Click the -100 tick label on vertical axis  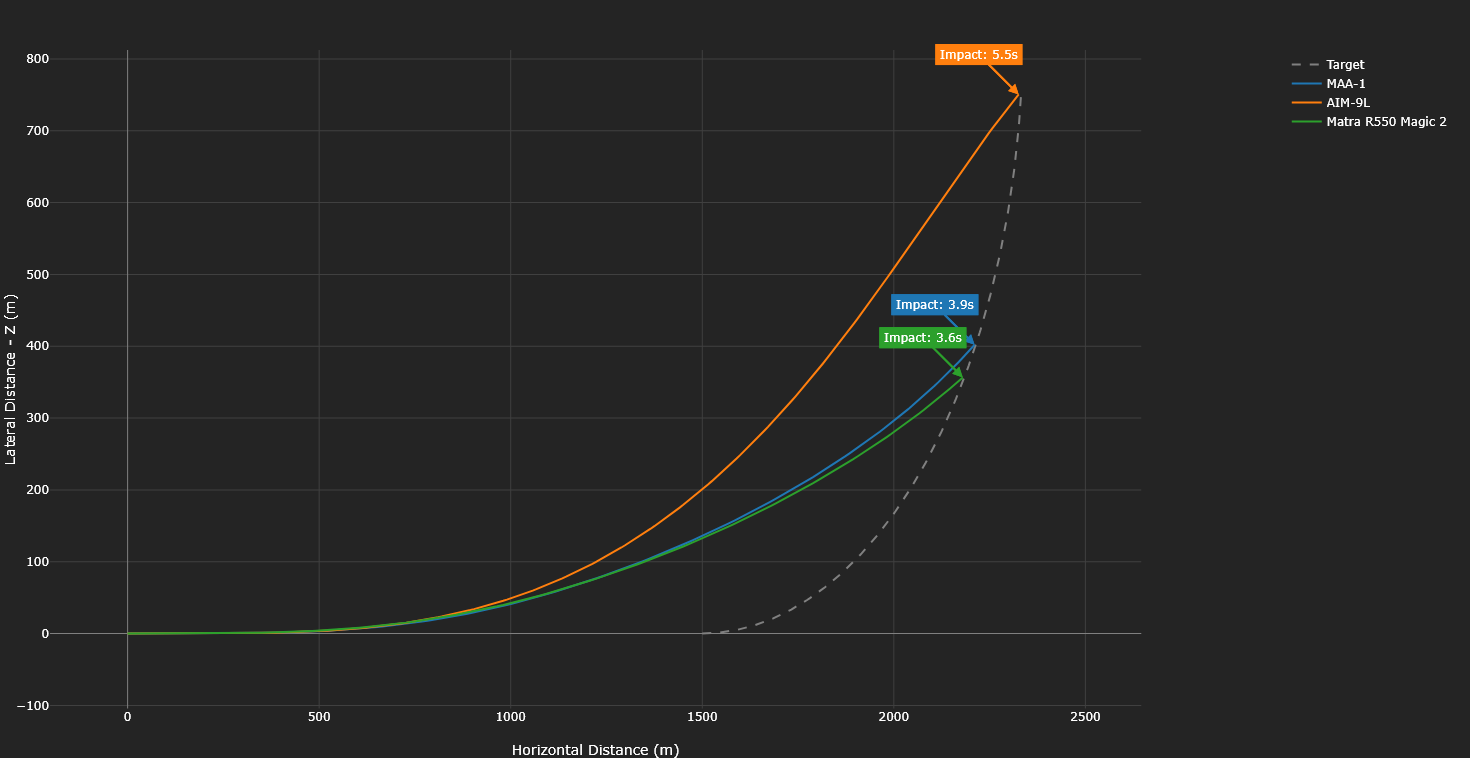click(x=34, y=706)
